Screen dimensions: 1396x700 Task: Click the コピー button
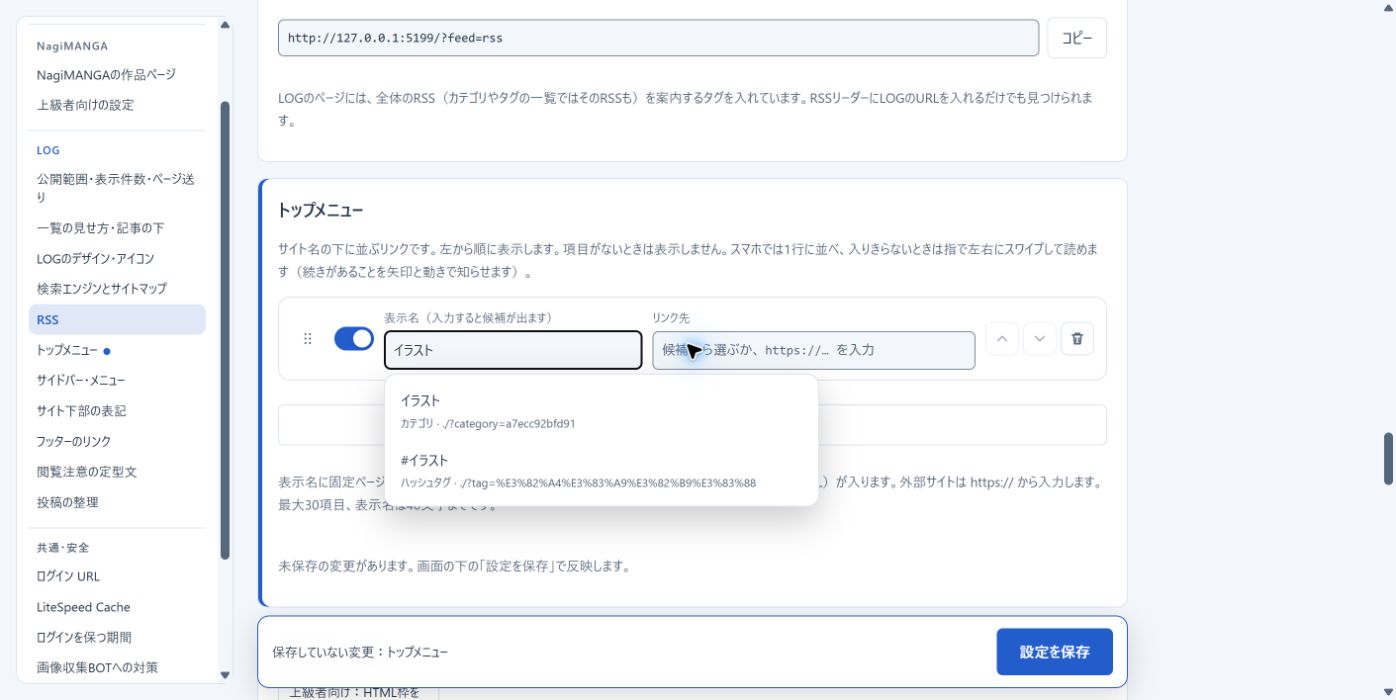[x=1077, y=38]
